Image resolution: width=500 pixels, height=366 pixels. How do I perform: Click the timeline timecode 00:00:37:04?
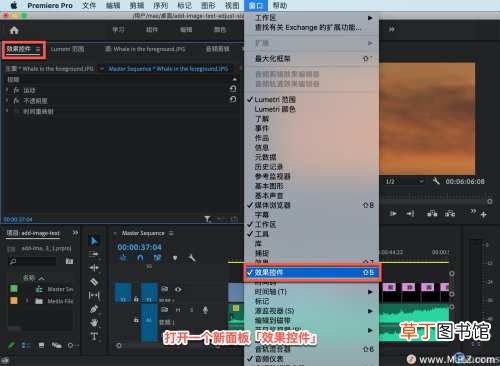139,247
